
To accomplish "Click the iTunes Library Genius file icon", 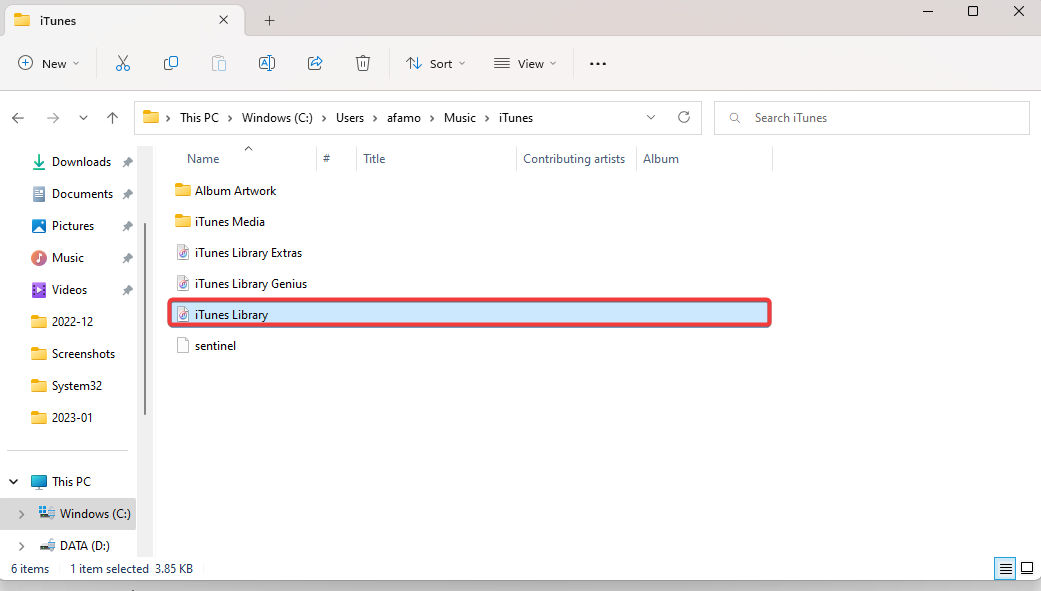I will coord(183,284).
